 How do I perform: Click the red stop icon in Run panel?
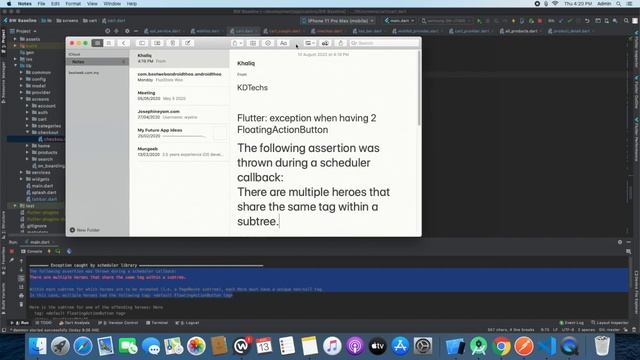12,251
